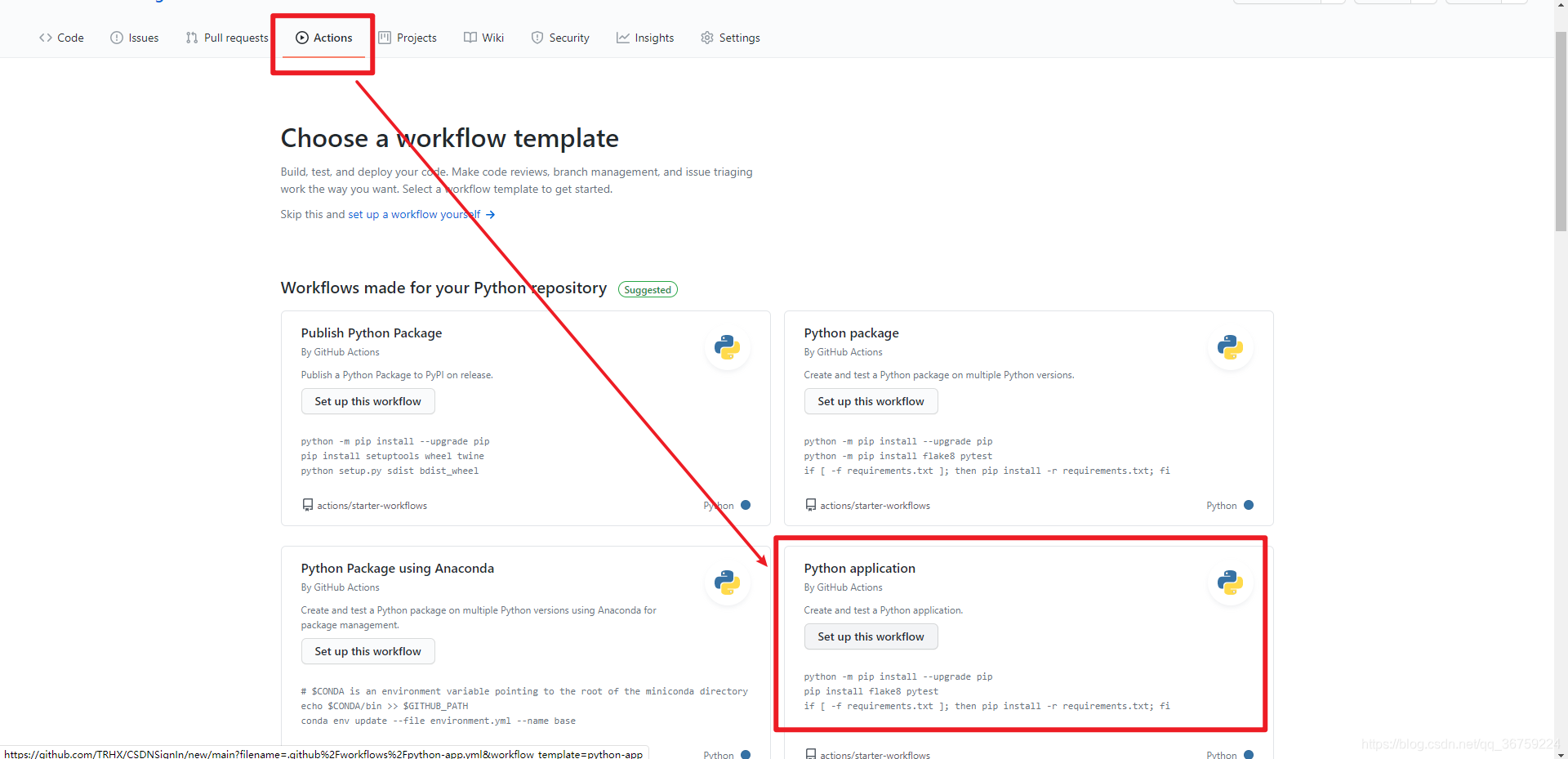Click the Insights graph icon
This screenshot has height=759, width=1568.
click(623, 38)
